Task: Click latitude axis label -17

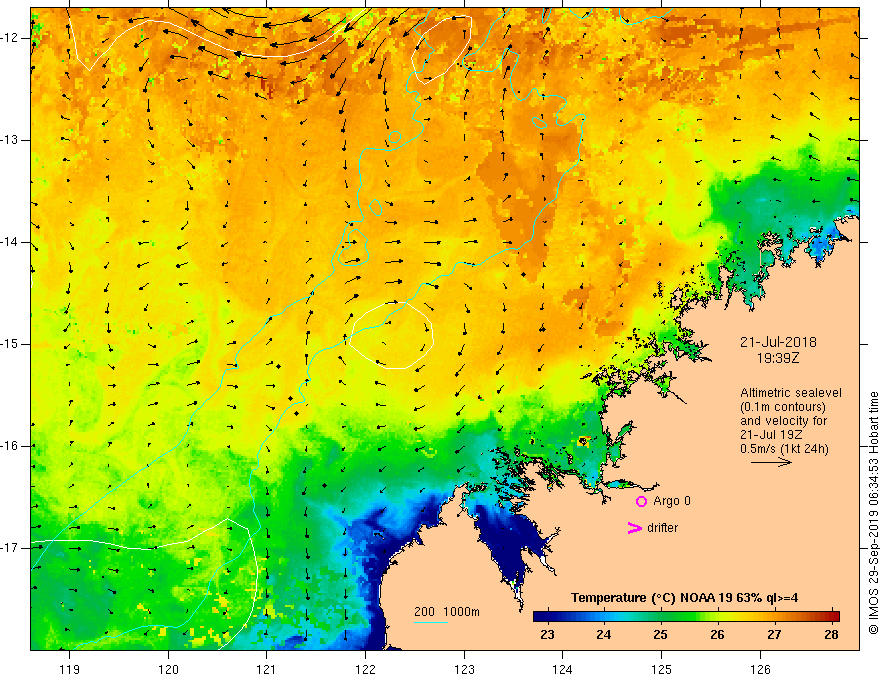Action: pos(10,548)
